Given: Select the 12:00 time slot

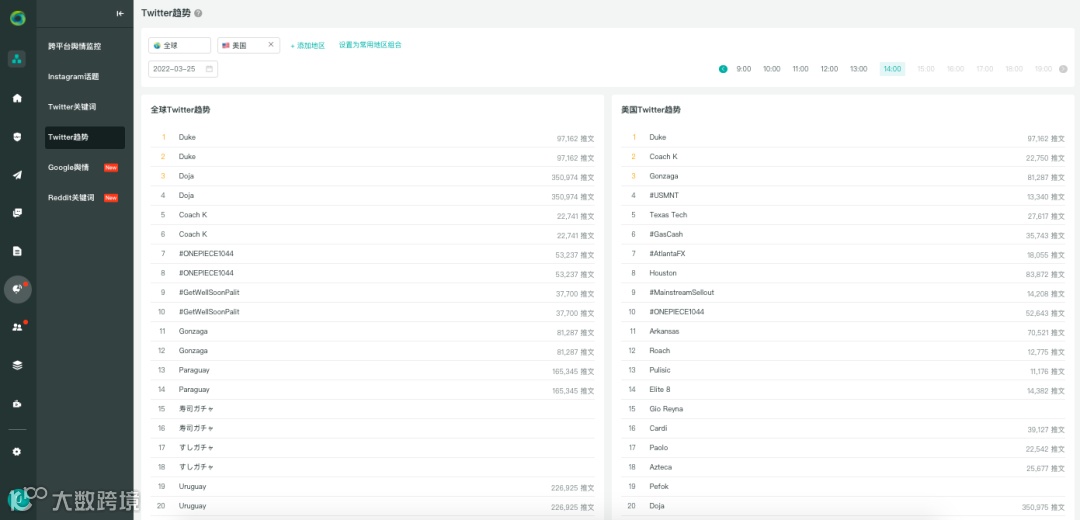Looking at the screenshot, I should click(x=829, y=69).
